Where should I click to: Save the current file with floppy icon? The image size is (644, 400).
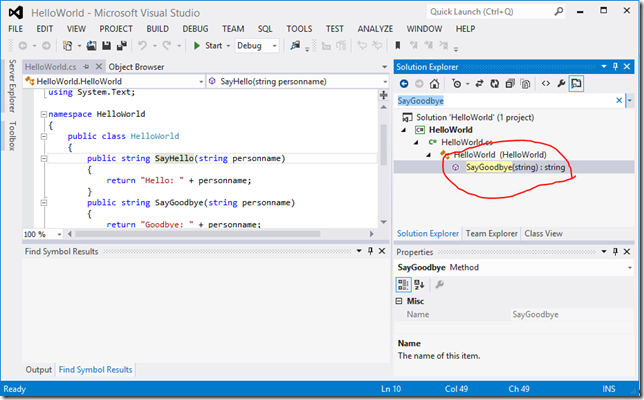pyautogui.click(x=106, y=46)
